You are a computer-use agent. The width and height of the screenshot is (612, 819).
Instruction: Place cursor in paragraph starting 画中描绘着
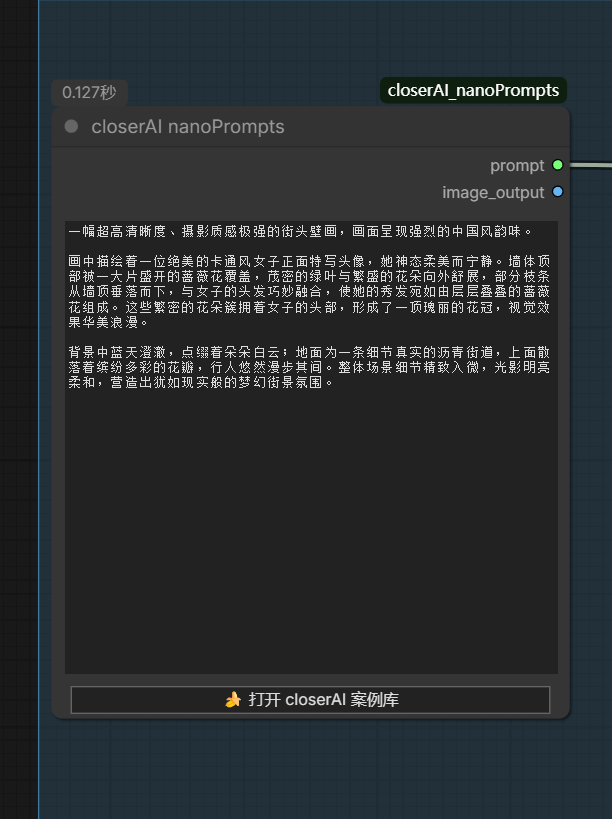pos(309,291)
